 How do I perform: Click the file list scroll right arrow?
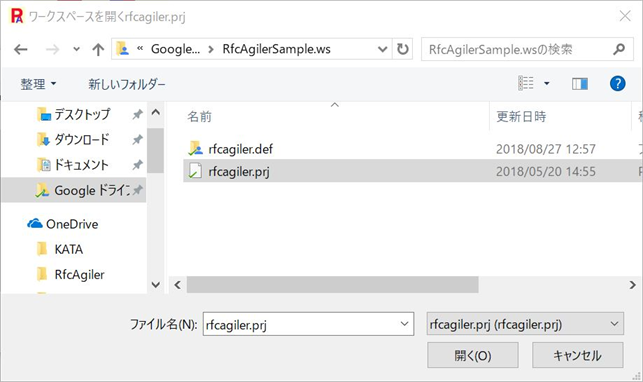(x=632, y=285)
